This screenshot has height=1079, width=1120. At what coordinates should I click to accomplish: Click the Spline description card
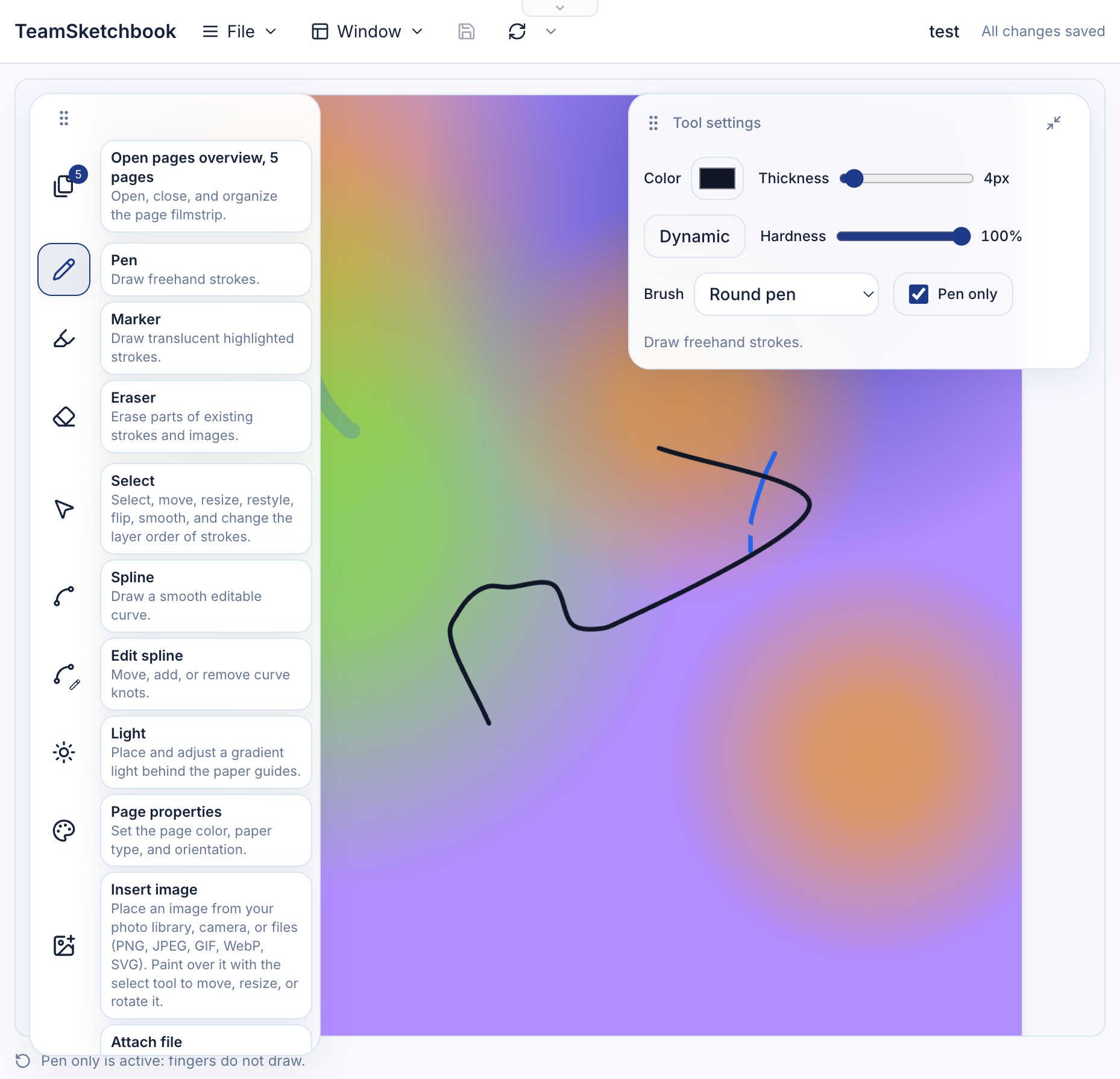pos(206,596)
